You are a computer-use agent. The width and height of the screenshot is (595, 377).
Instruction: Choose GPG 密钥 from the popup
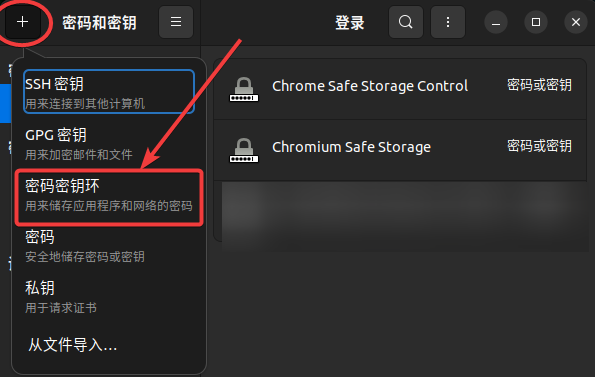(x=109, y=143)
